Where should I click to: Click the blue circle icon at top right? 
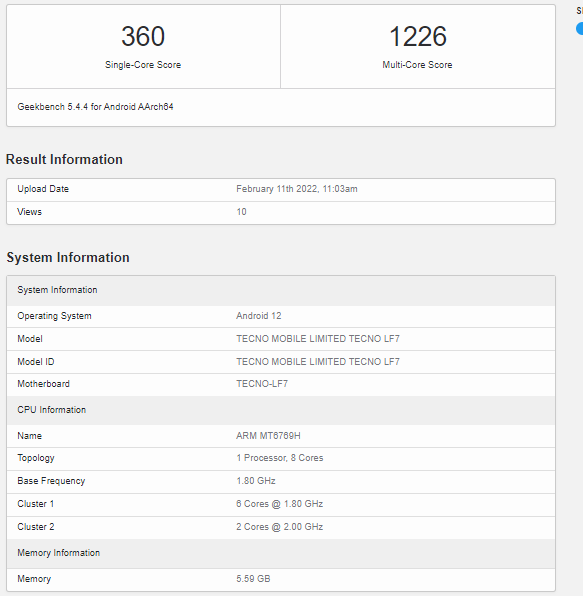coord(580,29)
